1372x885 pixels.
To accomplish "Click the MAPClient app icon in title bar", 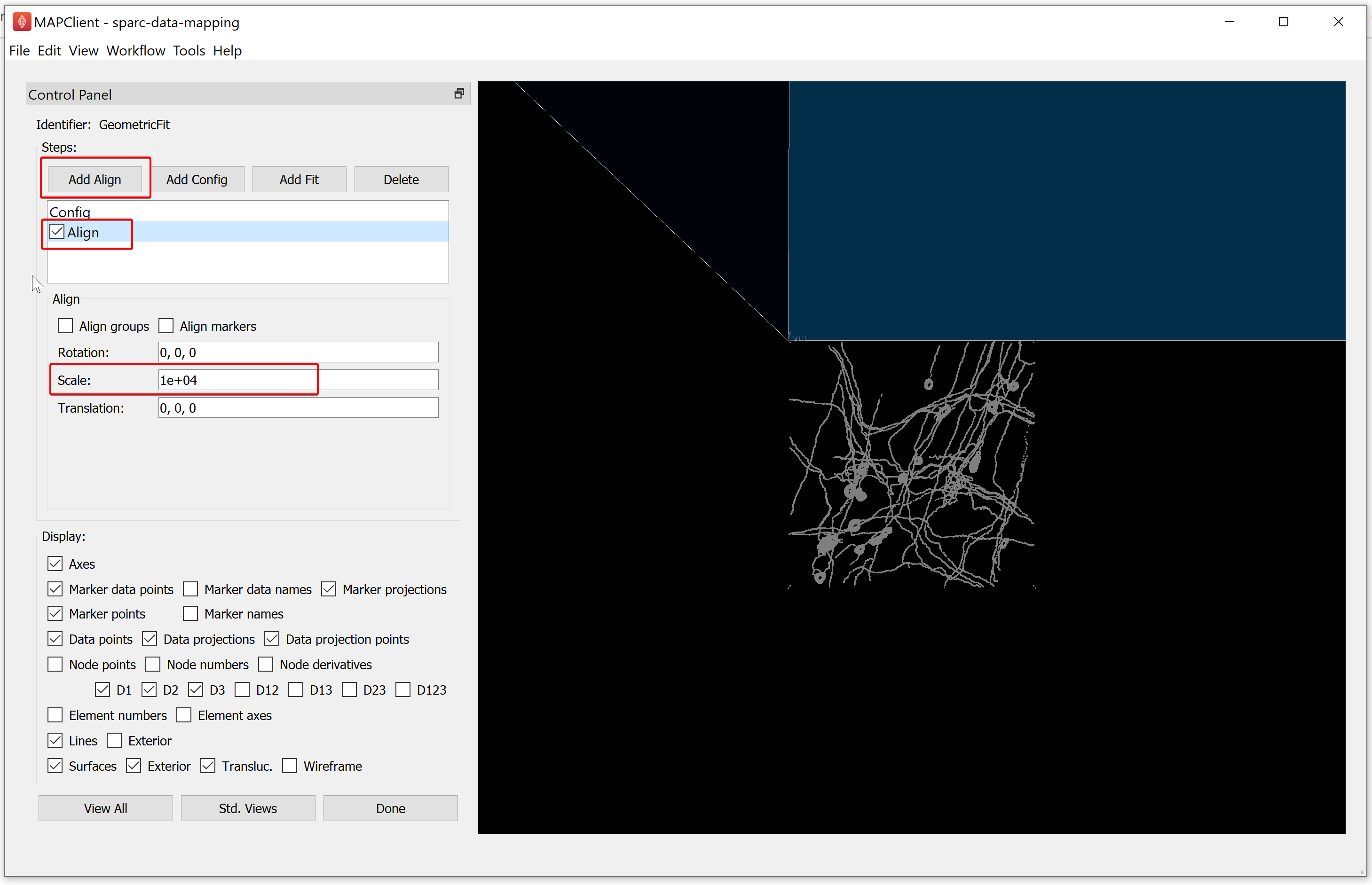I will click(x=21, y=22).
